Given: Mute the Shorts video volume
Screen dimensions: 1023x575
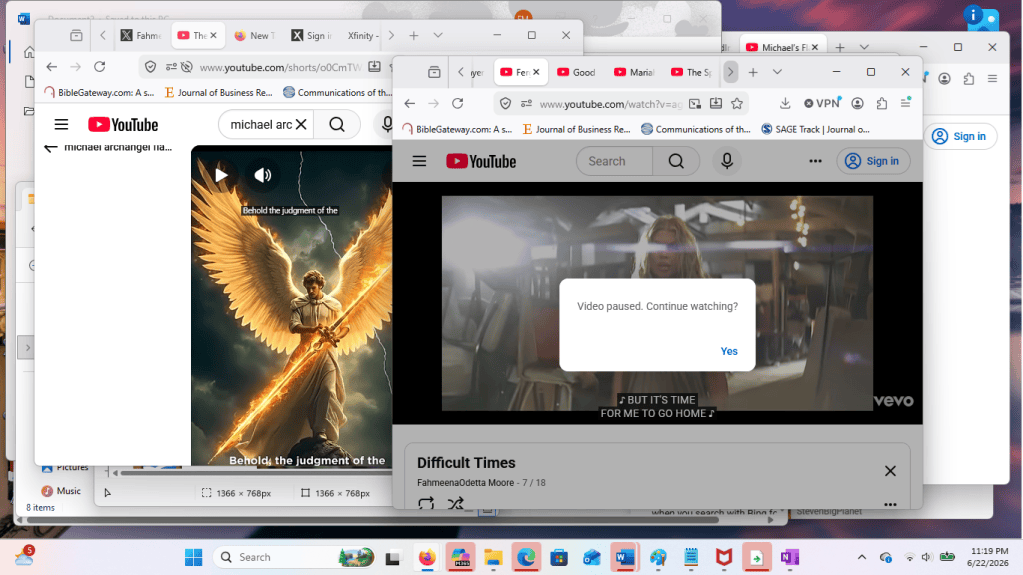Looking at the screenshot, I should [263, 175].
